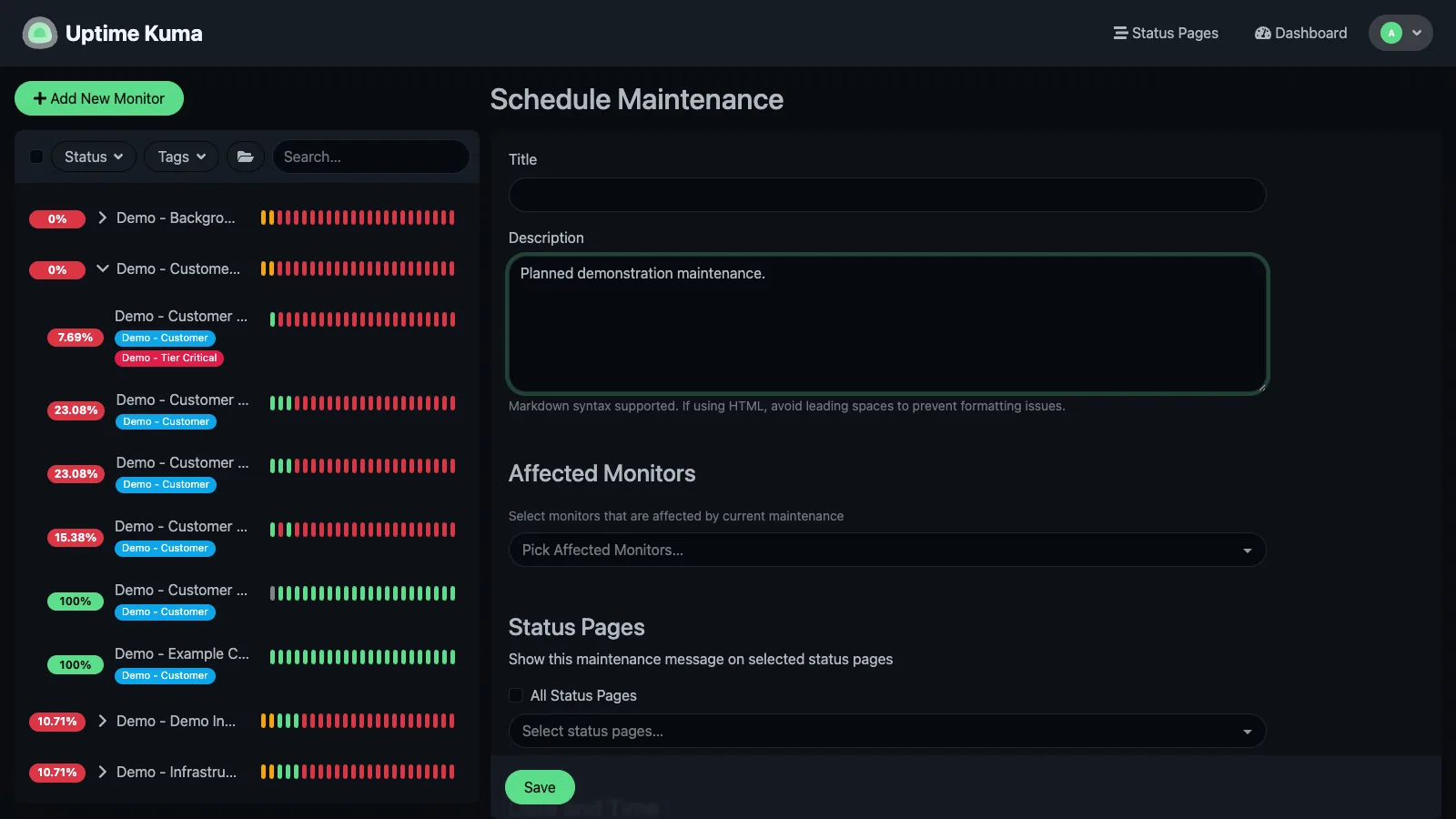The width and height of the screenshot is (1456, 819).
Task: Click Demo - Customer tag under 15.38% monitor
Action: [x=165, y=548]
